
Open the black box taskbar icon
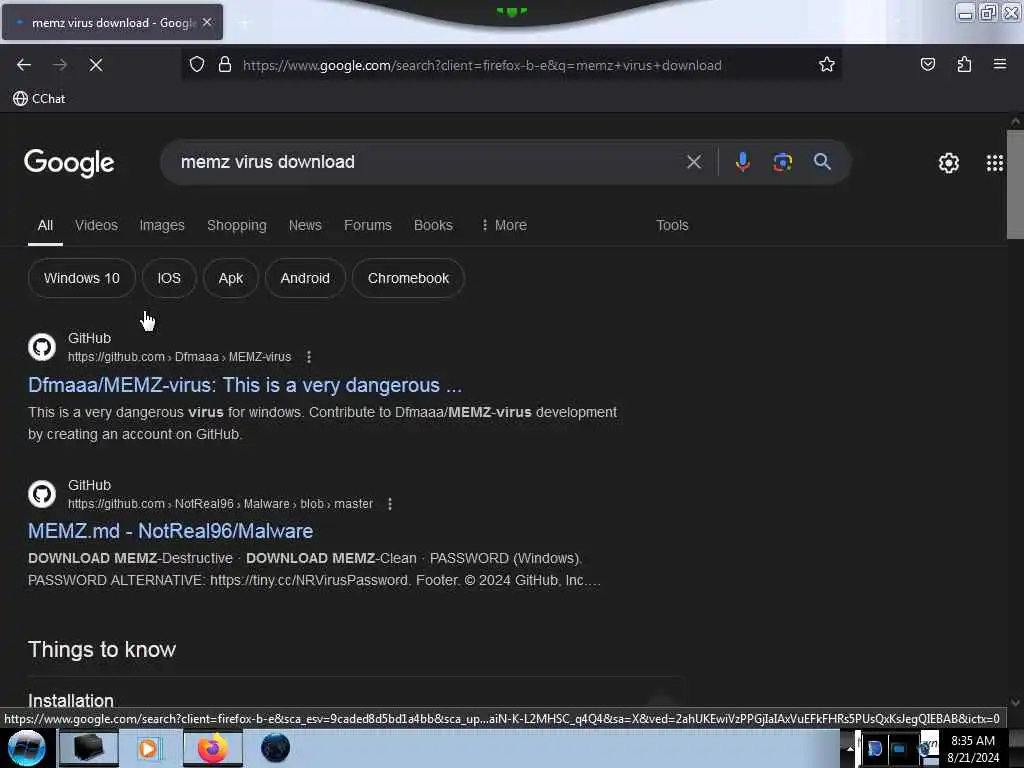pos(89,748)
